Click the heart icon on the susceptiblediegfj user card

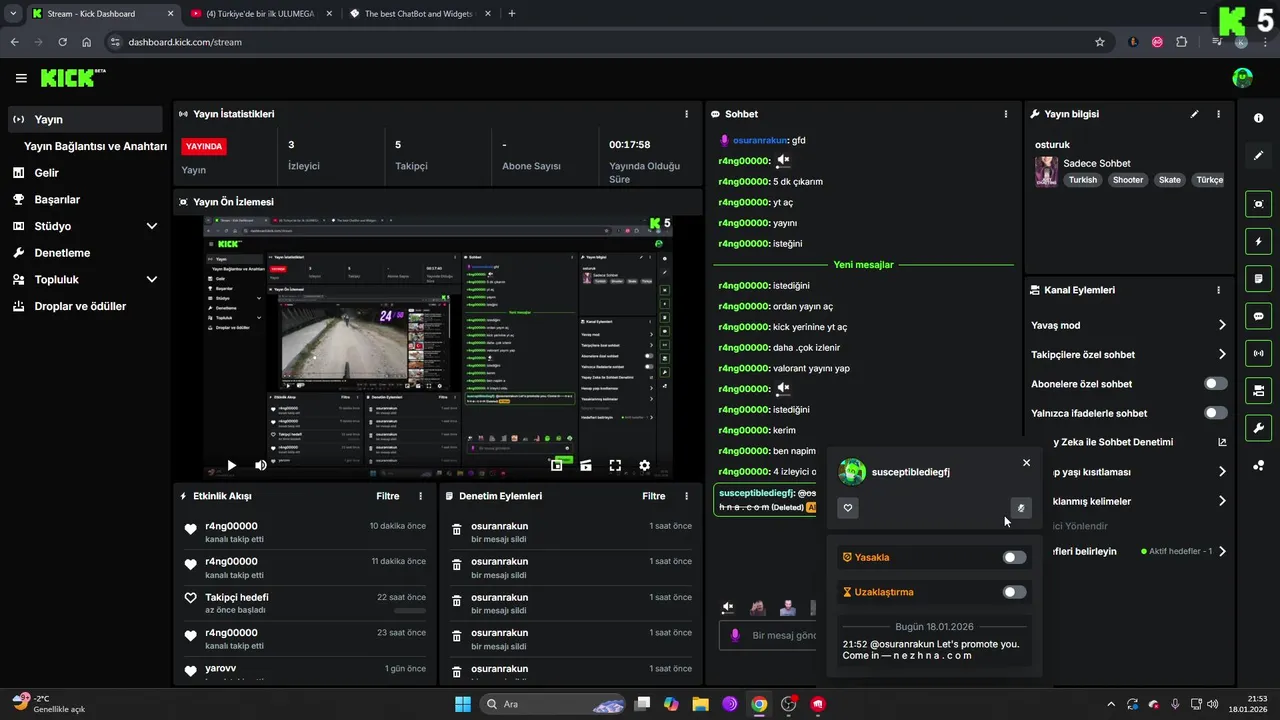(x=848, y=508)
